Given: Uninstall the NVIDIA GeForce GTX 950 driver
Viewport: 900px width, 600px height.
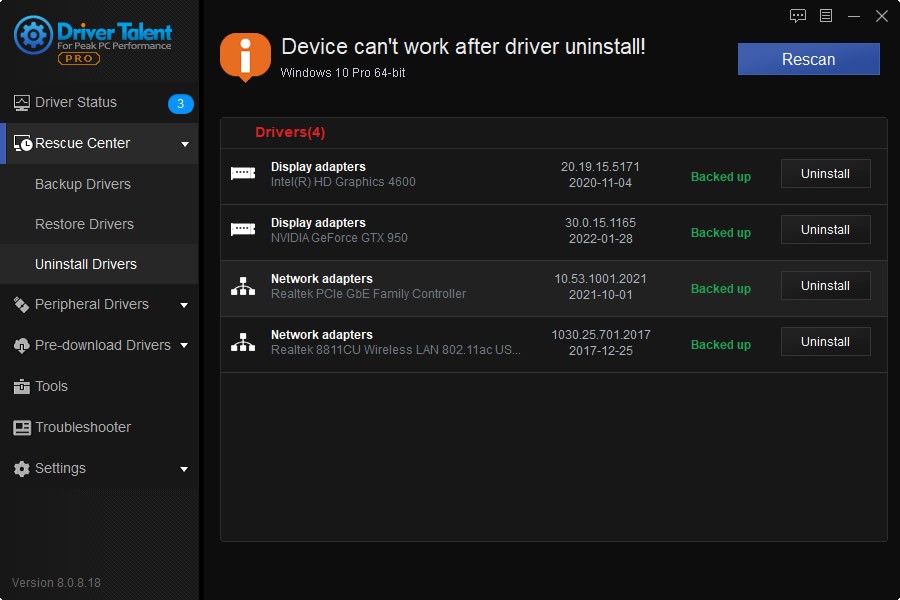Looking at the screenshot, I should click(825, 230).
